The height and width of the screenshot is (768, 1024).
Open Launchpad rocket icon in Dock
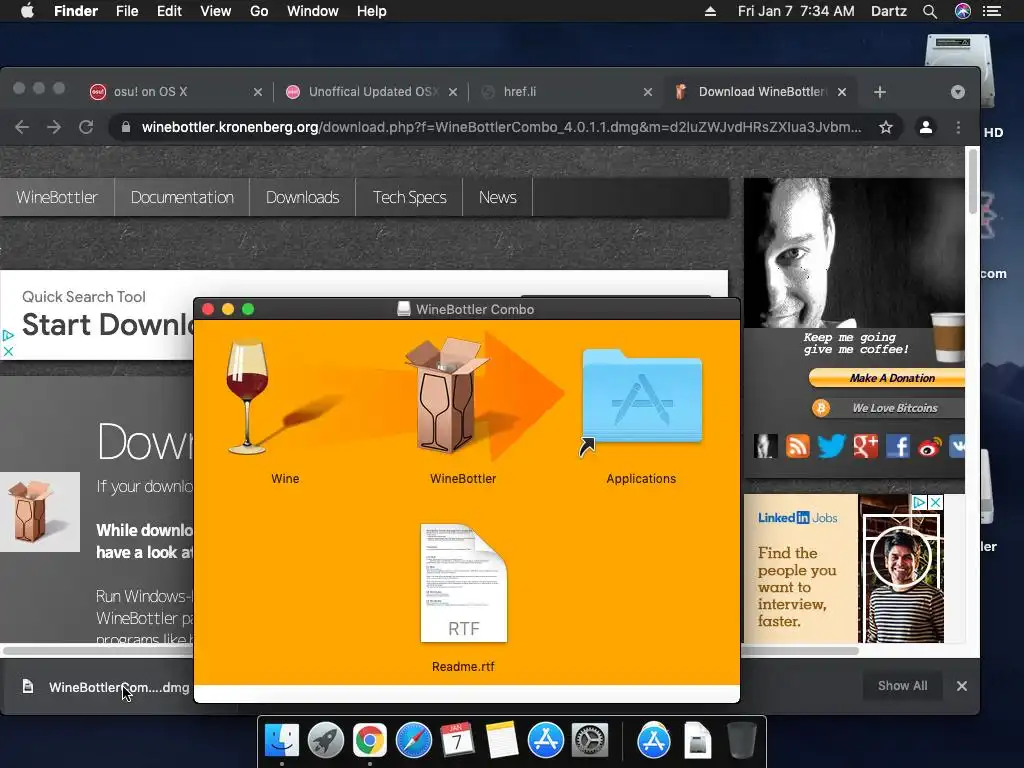[x=325, y=741]
